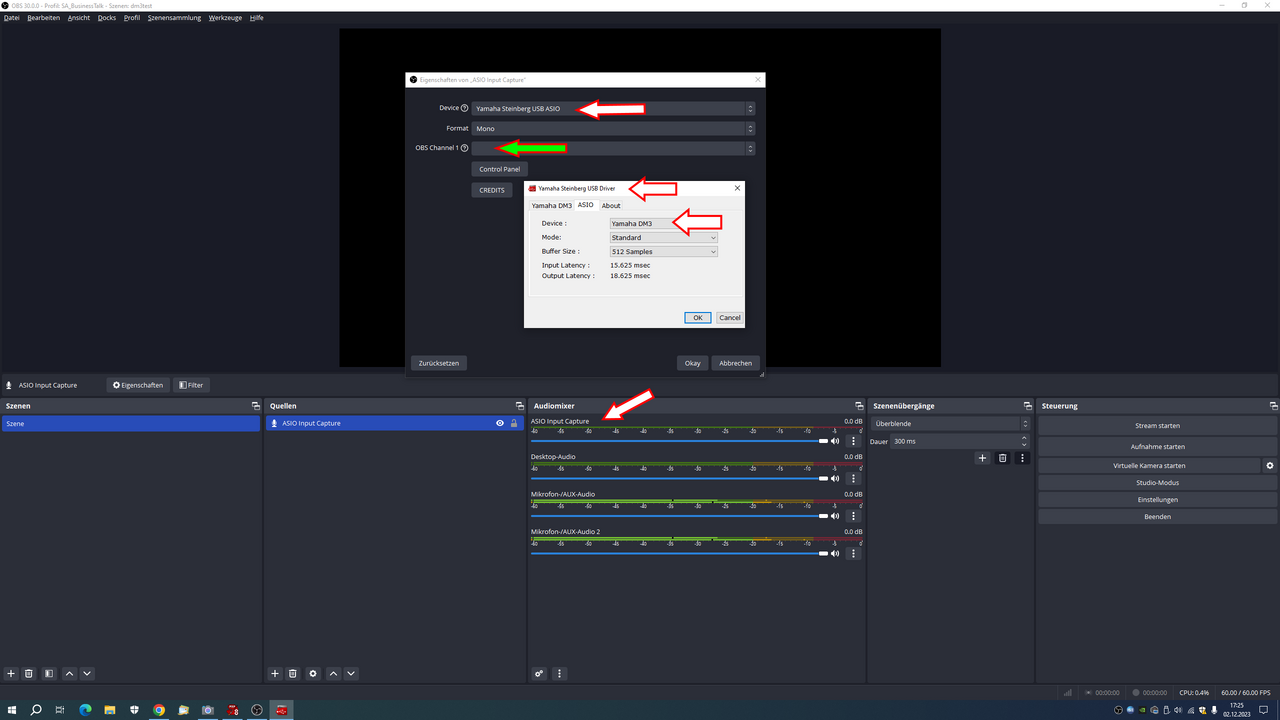
Task: Mute Mikrofon-/AUX-Audio channel
Action: [x=836, y=516]
